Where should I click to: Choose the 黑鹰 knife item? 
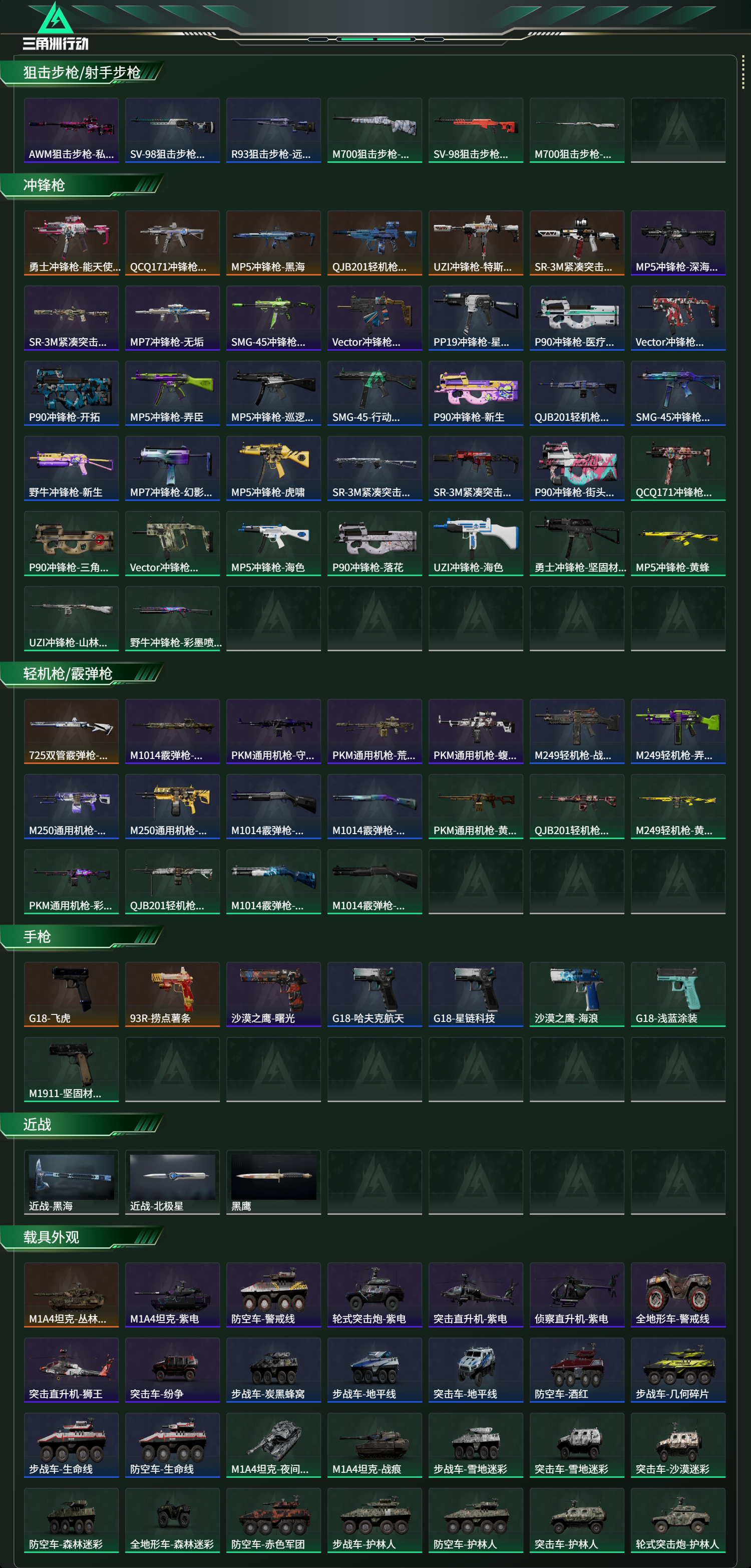coord(274,1182)
